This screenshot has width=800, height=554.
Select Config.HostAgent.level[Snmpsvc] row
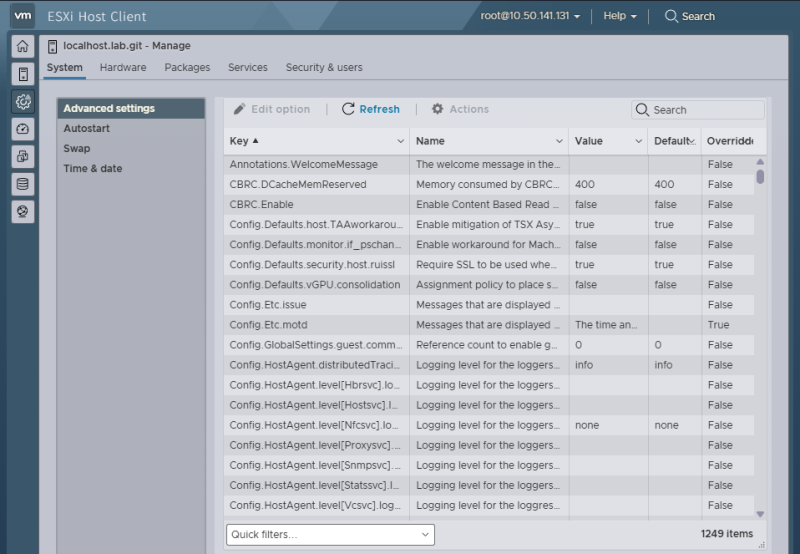489,465
